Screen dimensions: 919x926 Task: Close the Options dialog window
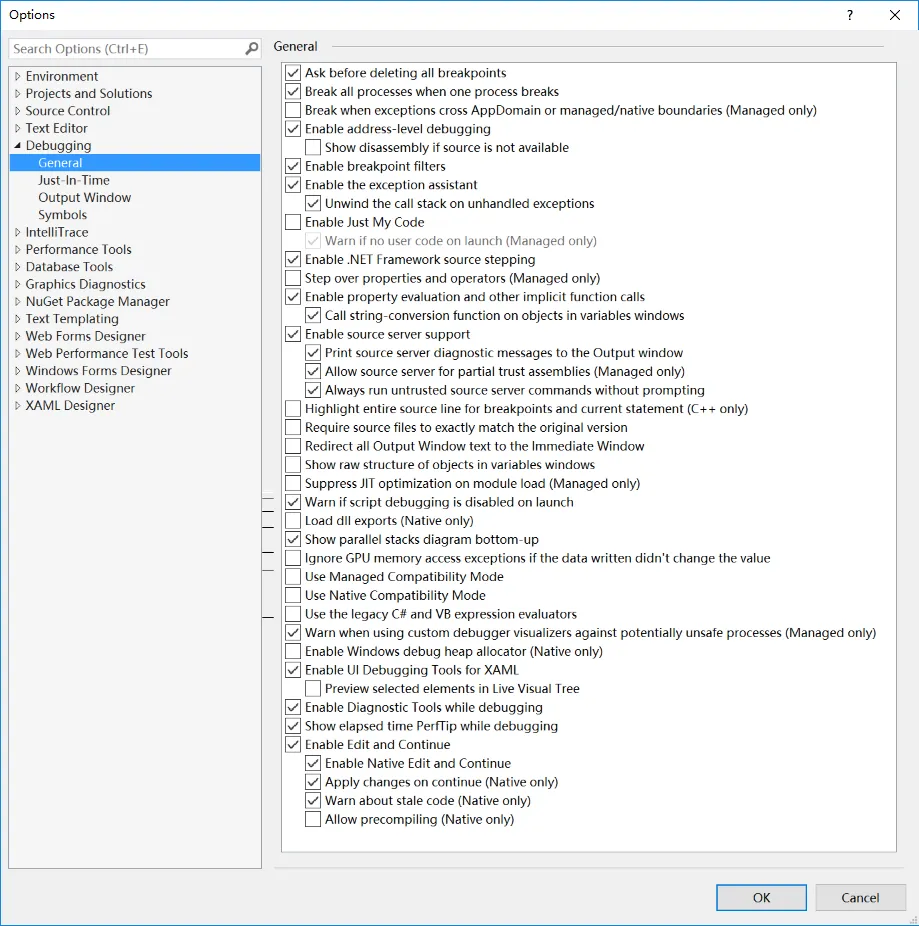pyautogui.click(x=895, y=15)
